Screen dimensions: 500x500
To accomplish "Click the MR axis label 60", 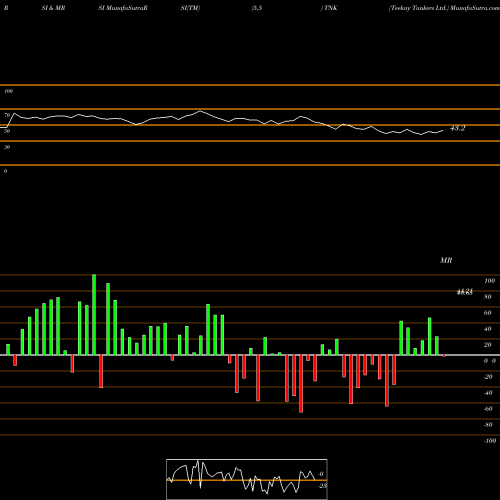I will click(488, 313).
